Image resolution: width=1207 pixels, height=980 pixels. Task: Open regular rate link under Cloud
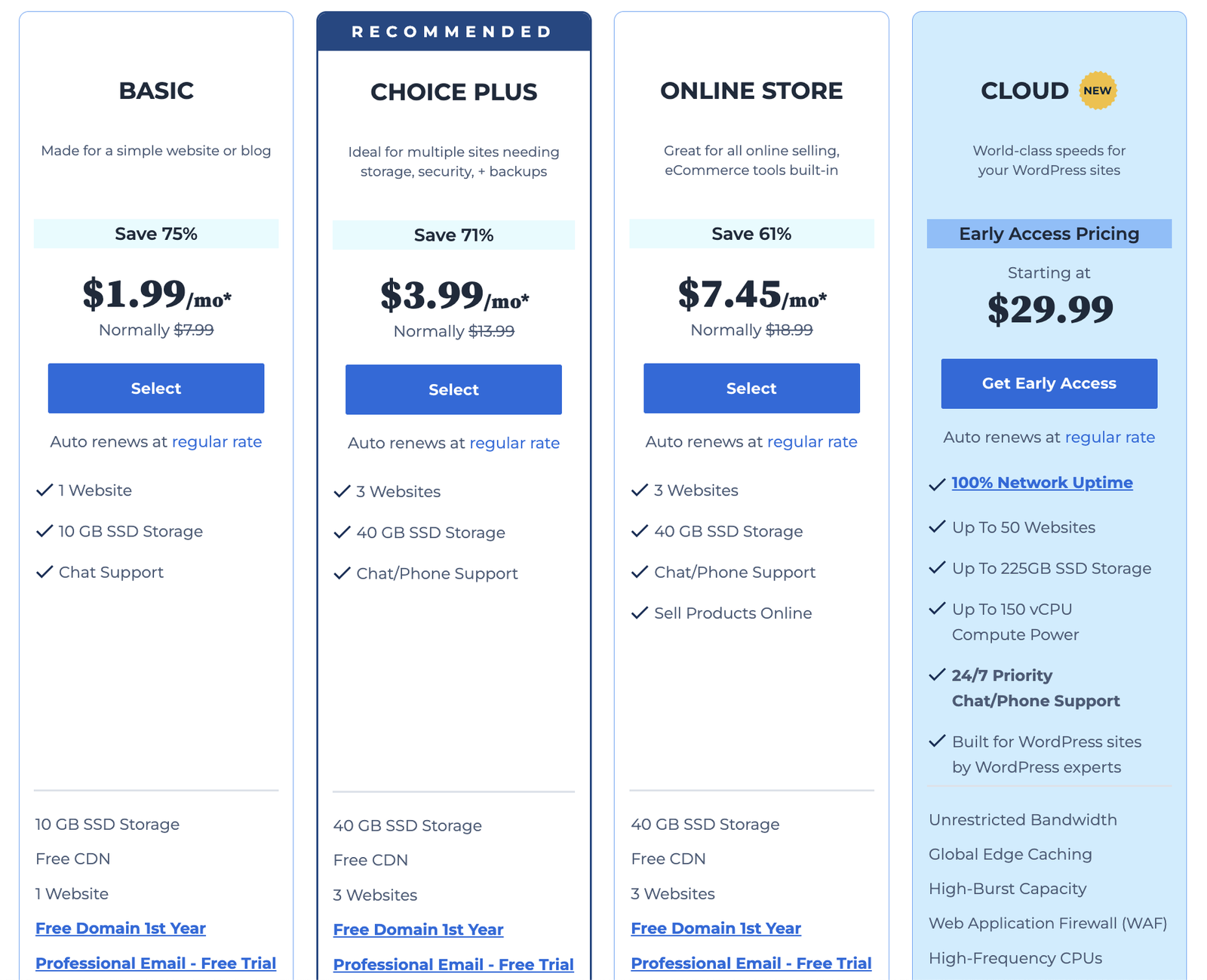(x=1110, y=438)
